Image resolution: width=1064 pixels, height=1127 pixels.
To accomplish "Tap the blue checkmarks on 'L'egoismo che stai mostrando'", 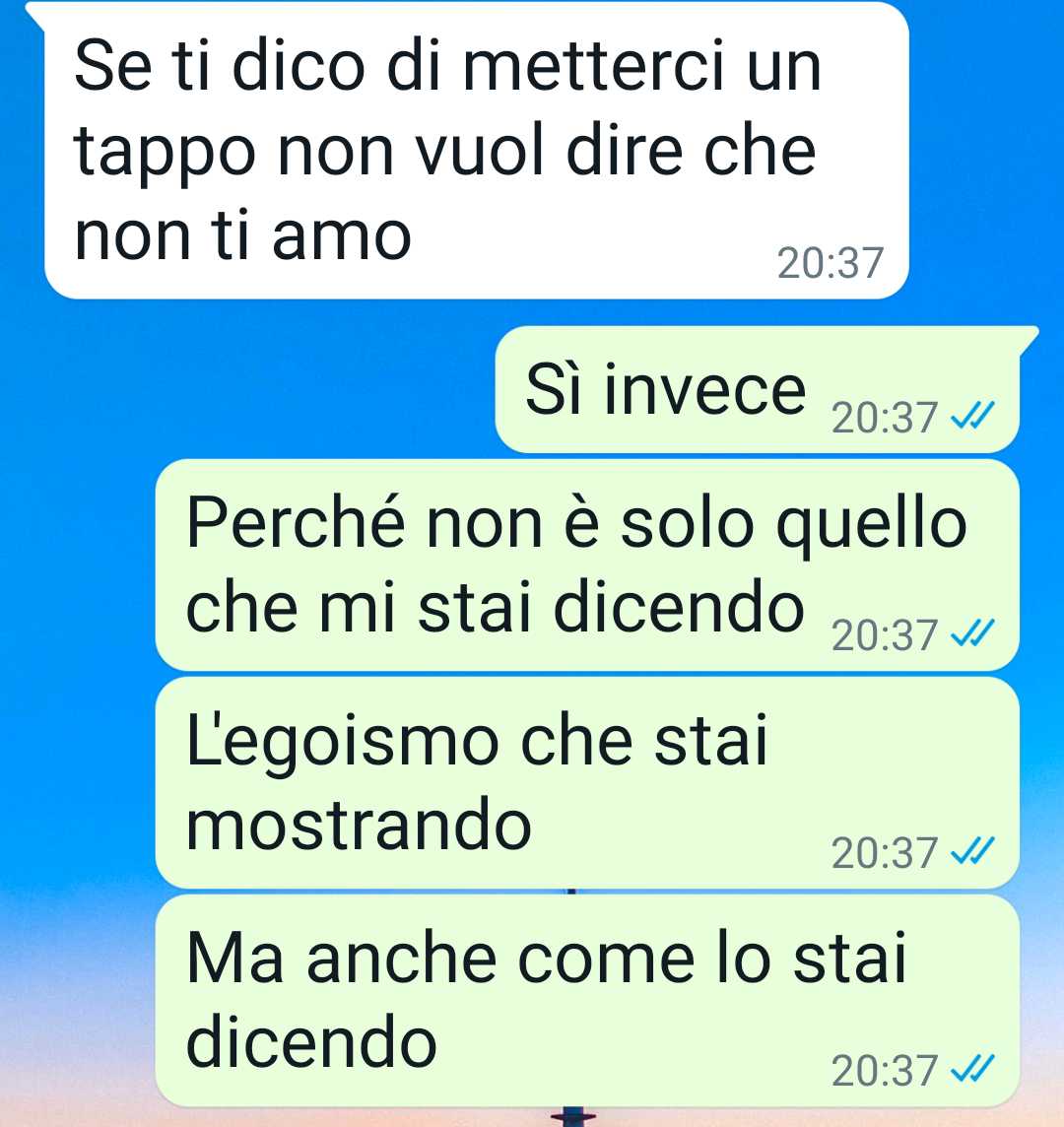I will pos(972,851).
